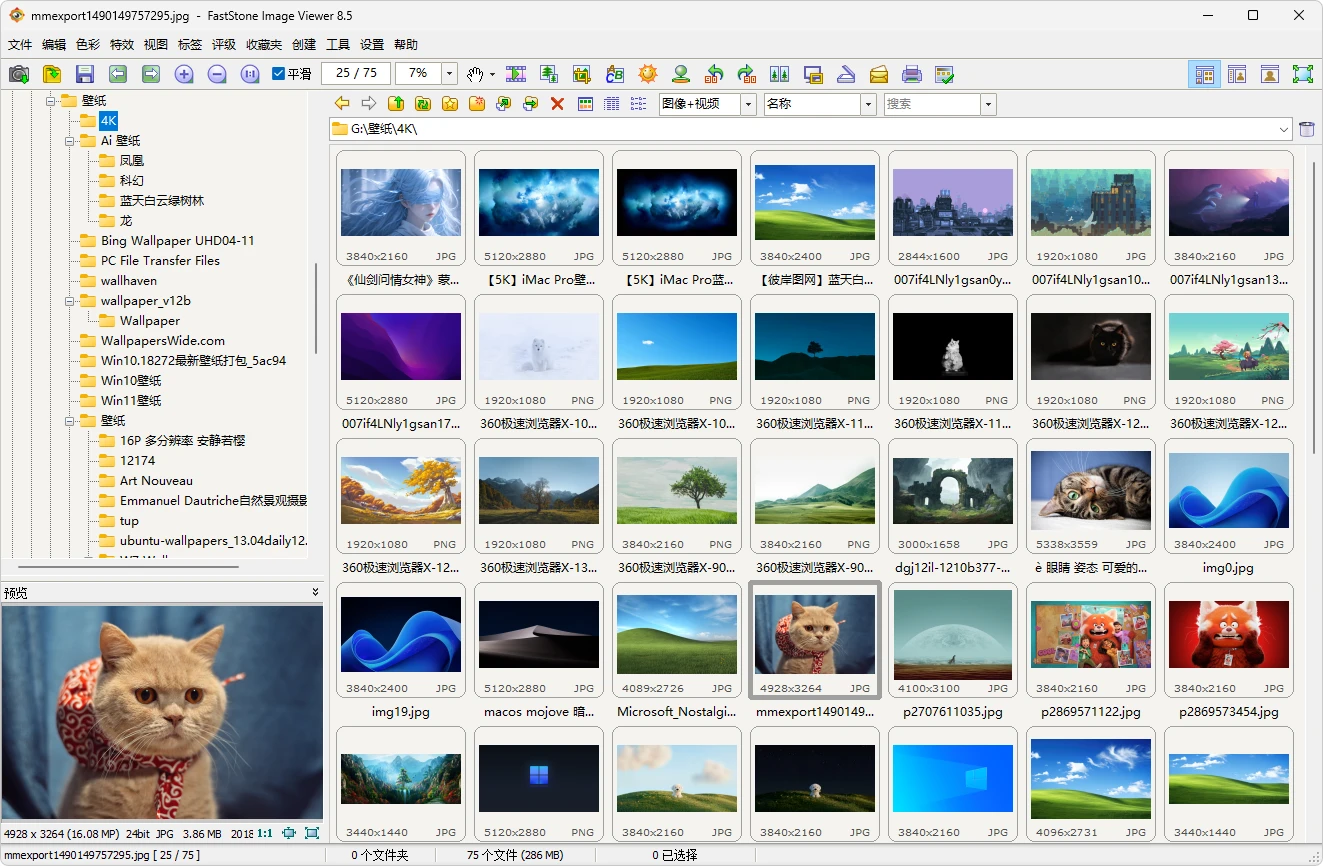The image size is (1323, 866).
Task: Open the 编辑 menu
Action: click(54, 45)
